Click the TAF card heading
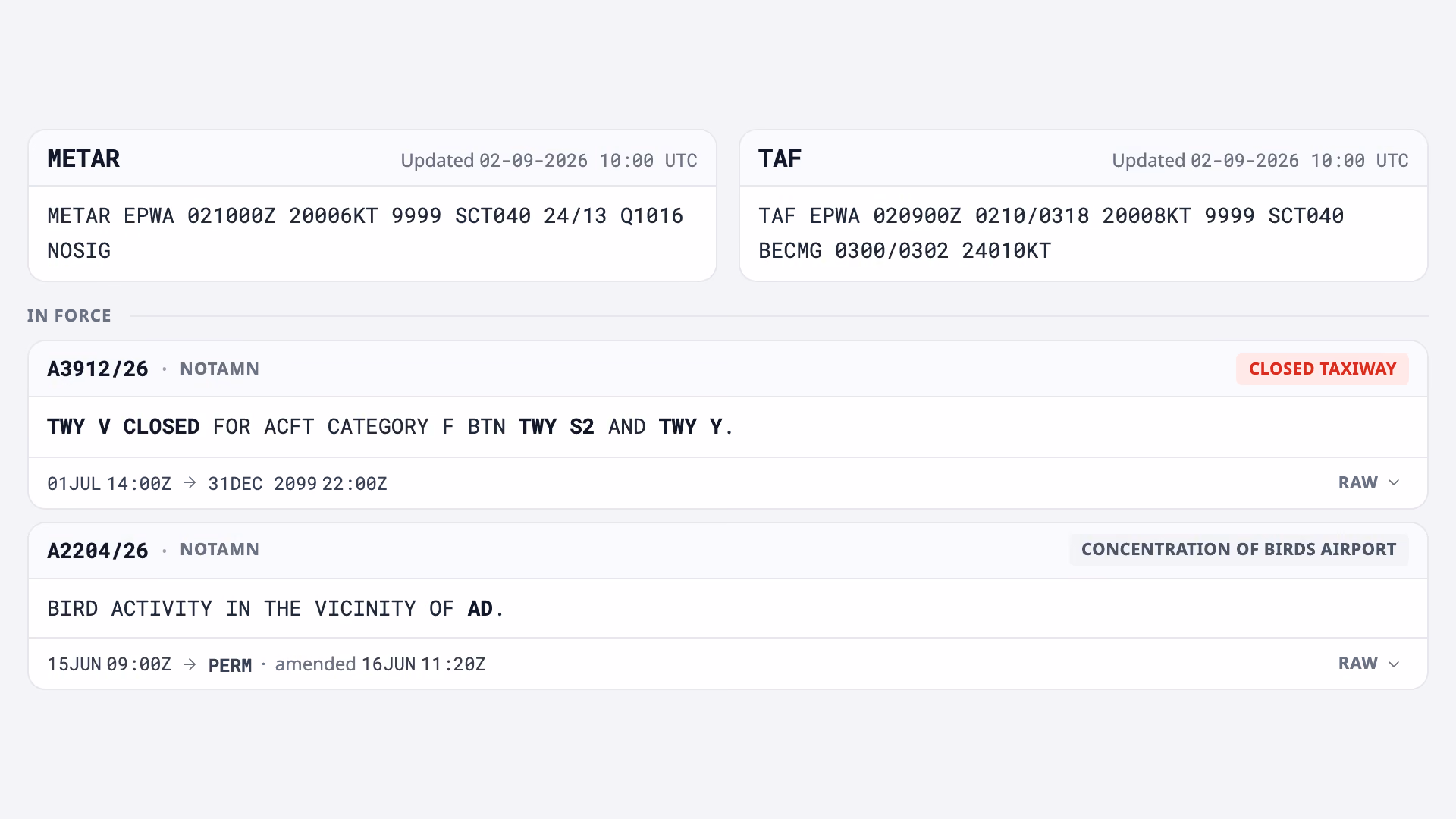 780,158
